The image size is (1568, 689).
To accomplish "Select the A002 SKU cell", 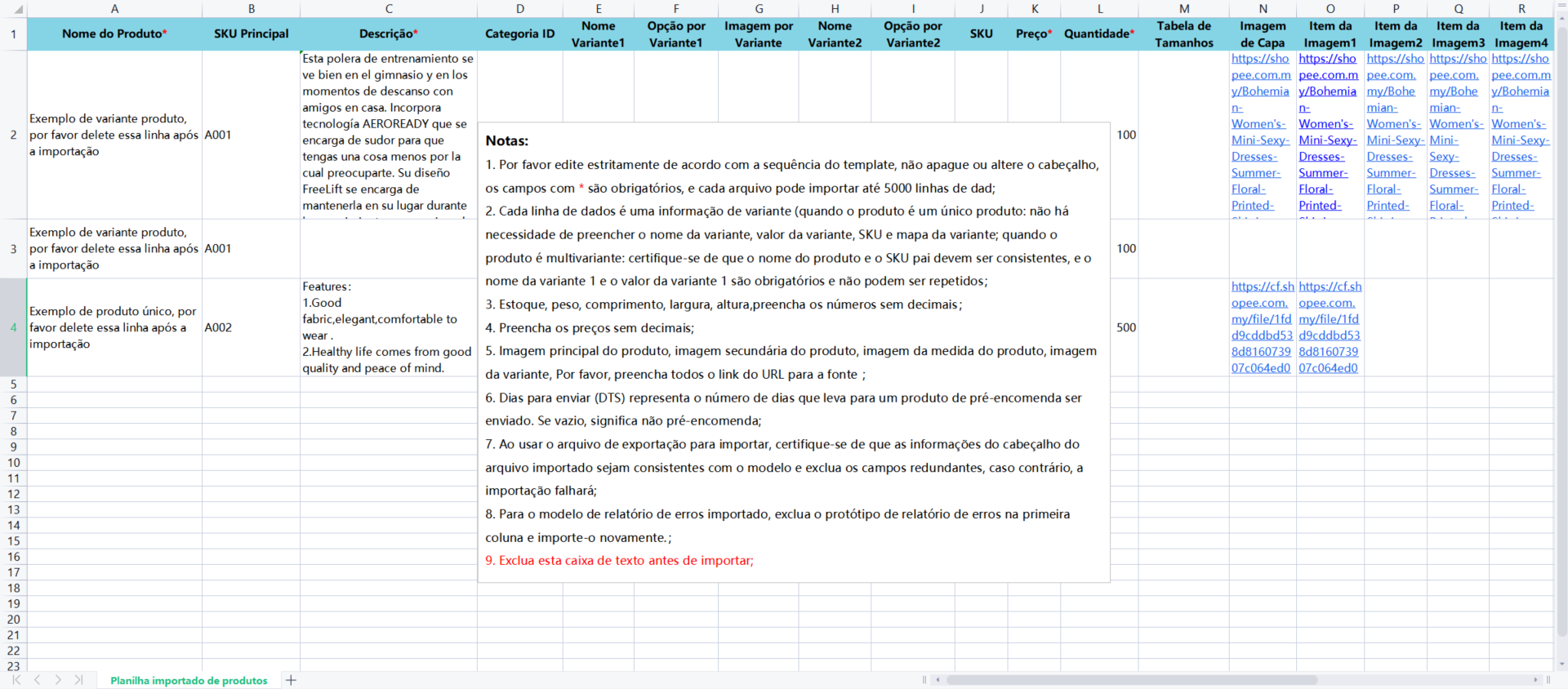I will point(252,327).
